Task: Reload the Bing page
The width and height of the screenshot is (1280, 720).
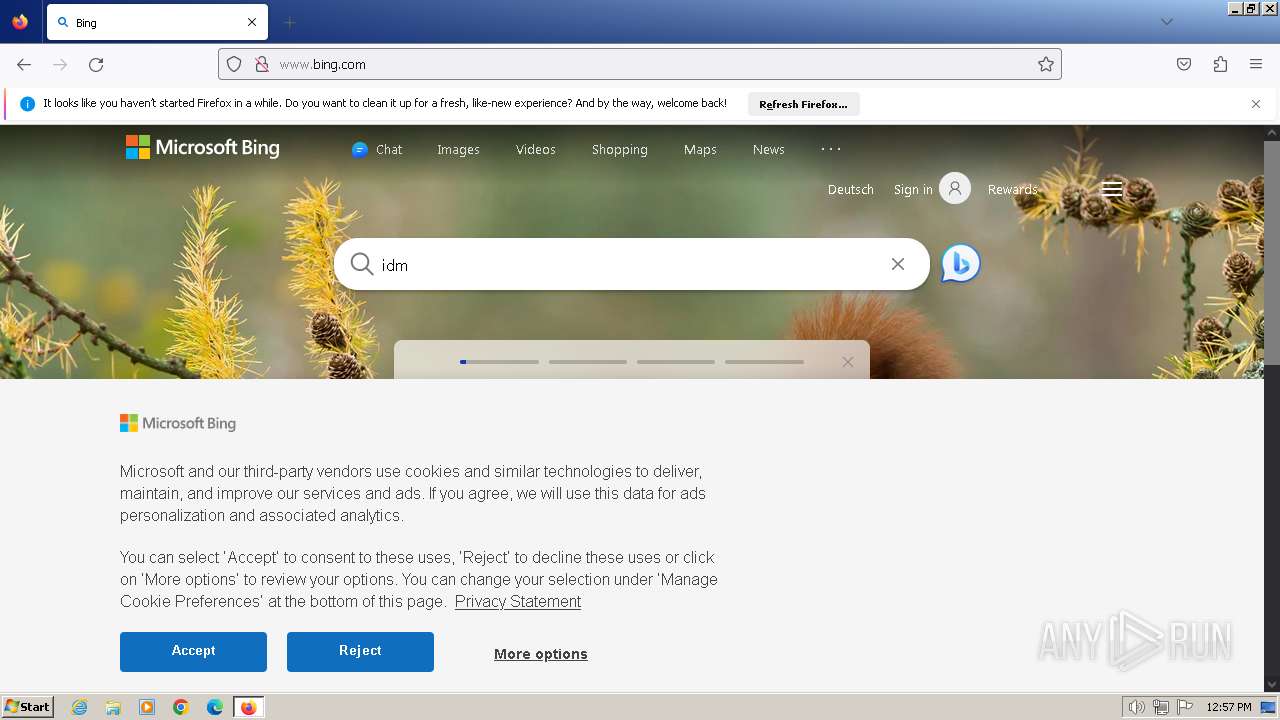Action: (96, 64)
